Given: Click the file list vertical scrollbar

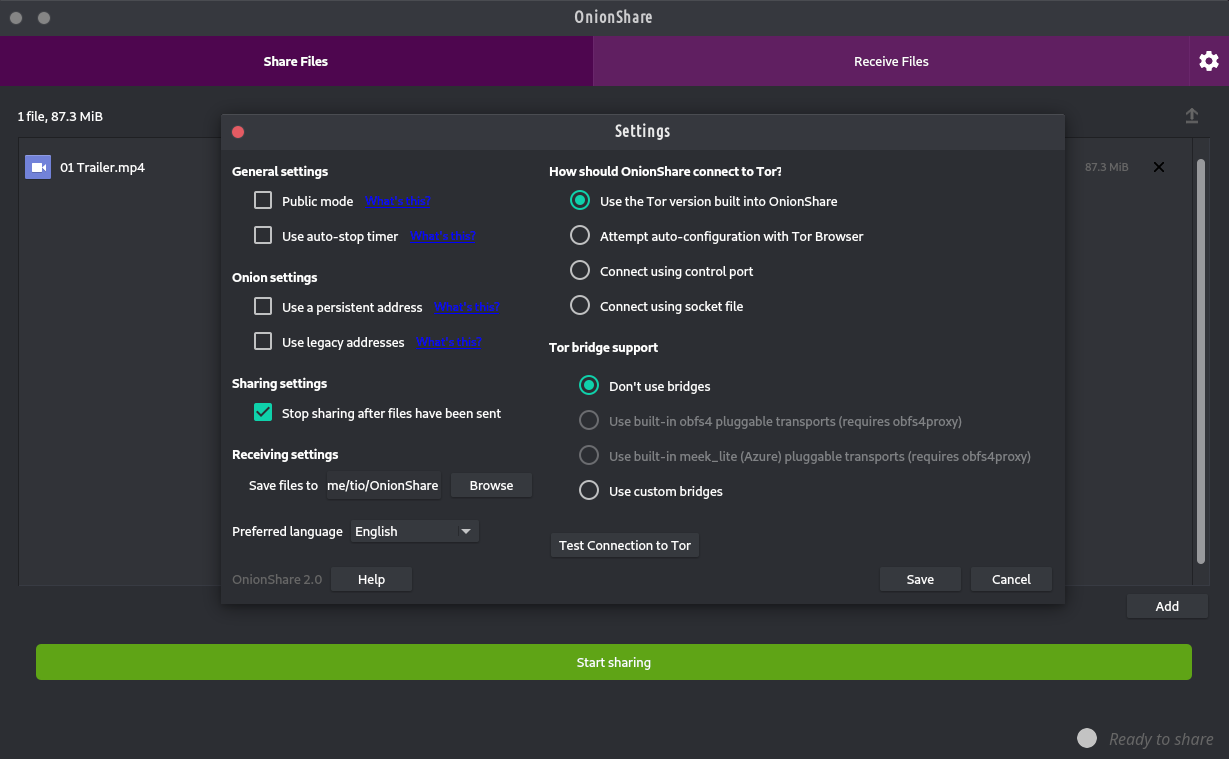Looking at the screenshot, I should click(1201, 360).
